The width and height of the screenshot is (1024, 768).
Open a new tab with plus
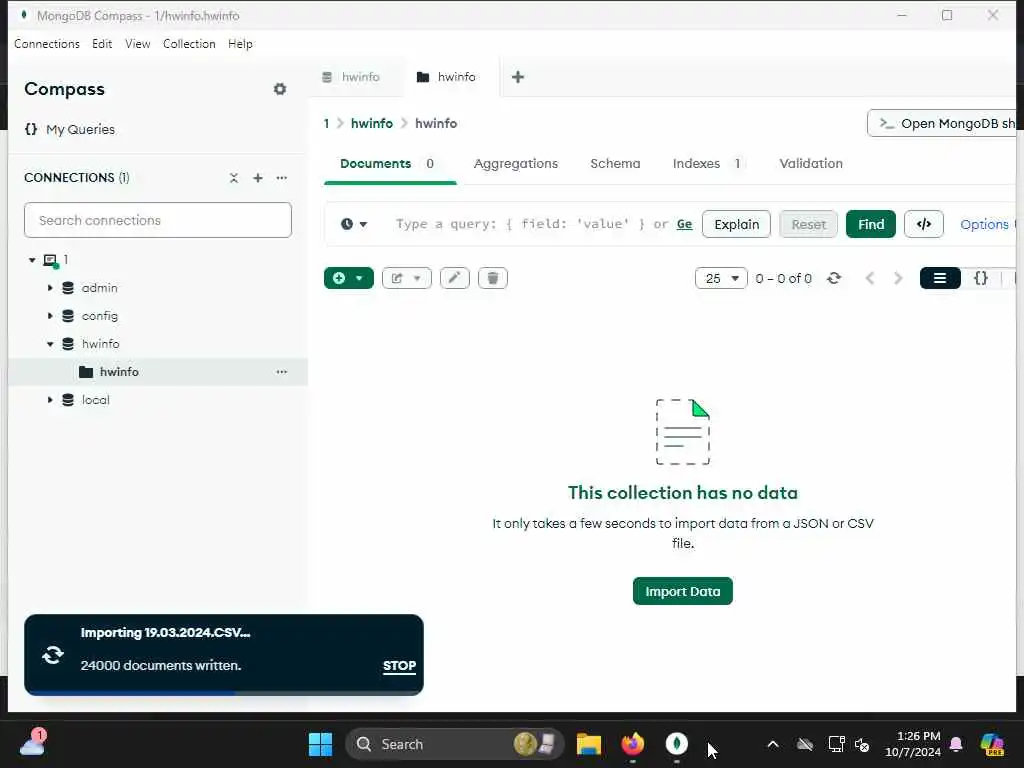[x=518, y=77]
